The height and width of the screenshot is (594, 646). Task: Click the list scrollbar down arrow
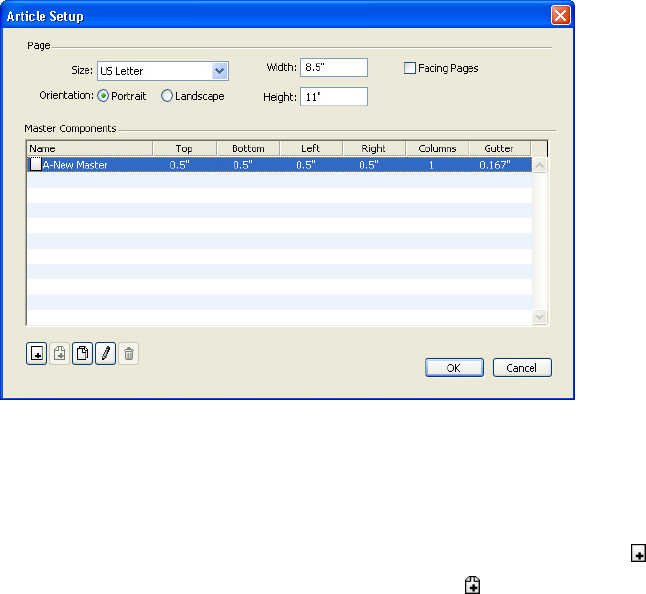540,317
